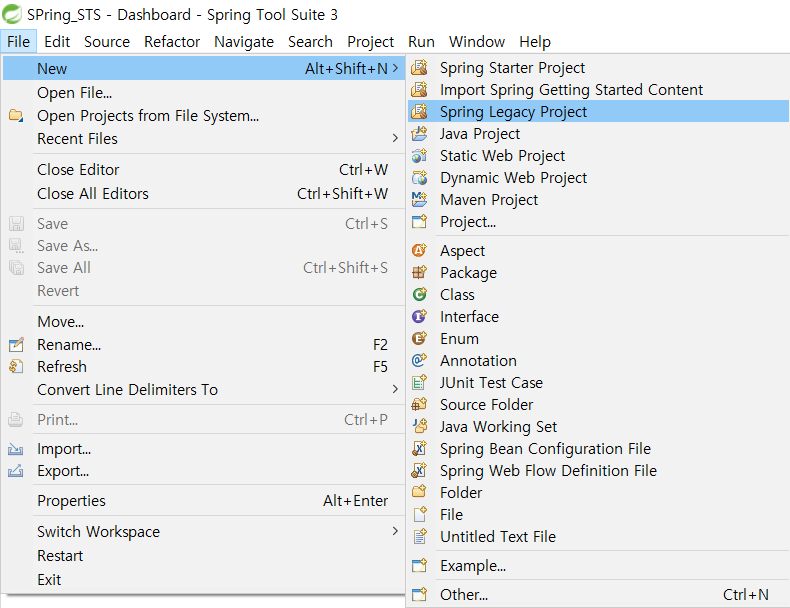Click the Alt+Enter shortcut text
The width and height of the screenshot is (790, 608).
click(x=356, y=501)
